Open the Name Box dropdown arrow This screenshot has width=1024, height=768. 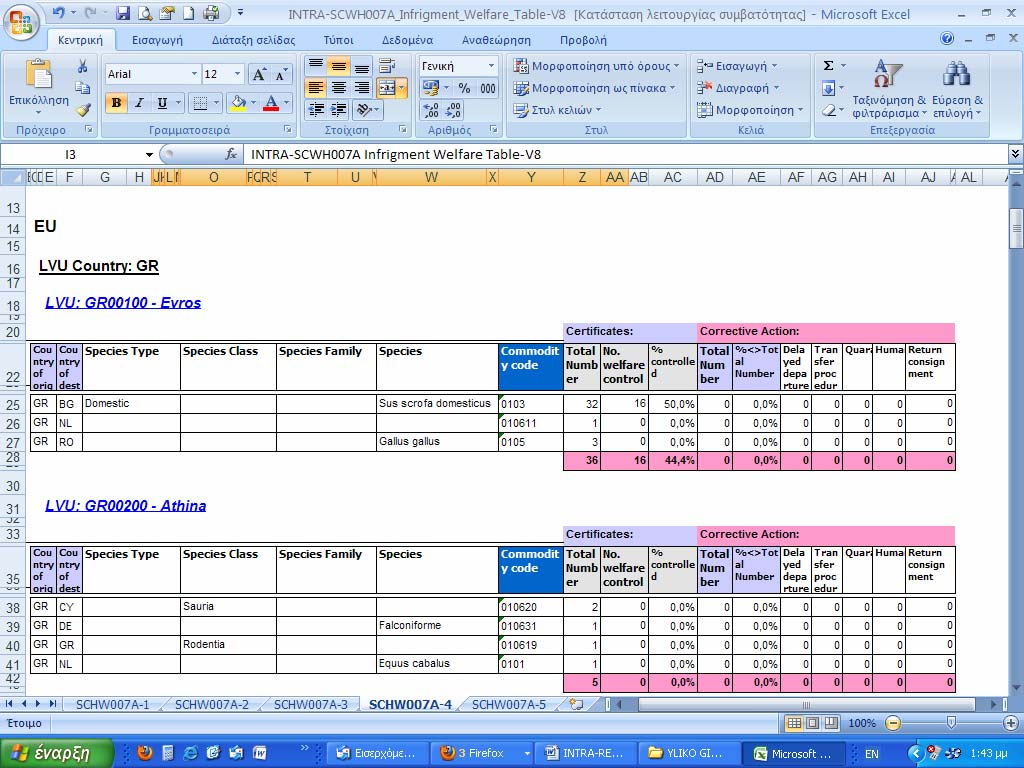149,155
